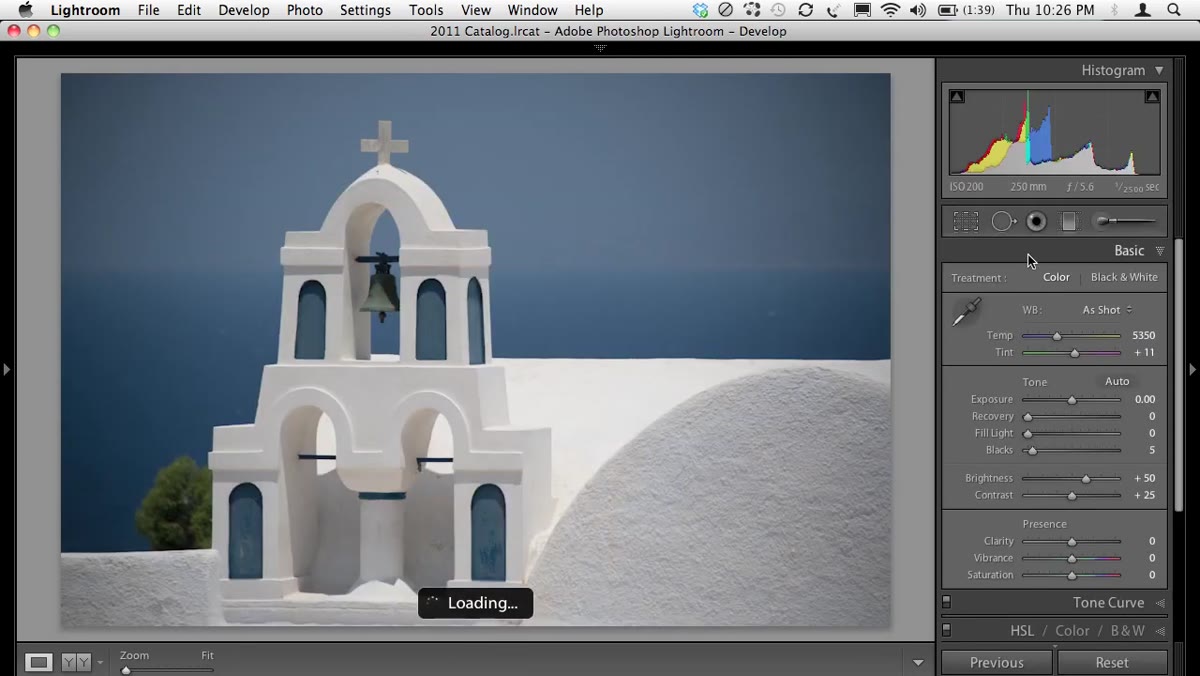Collapse the Histogram panel

1159,70
